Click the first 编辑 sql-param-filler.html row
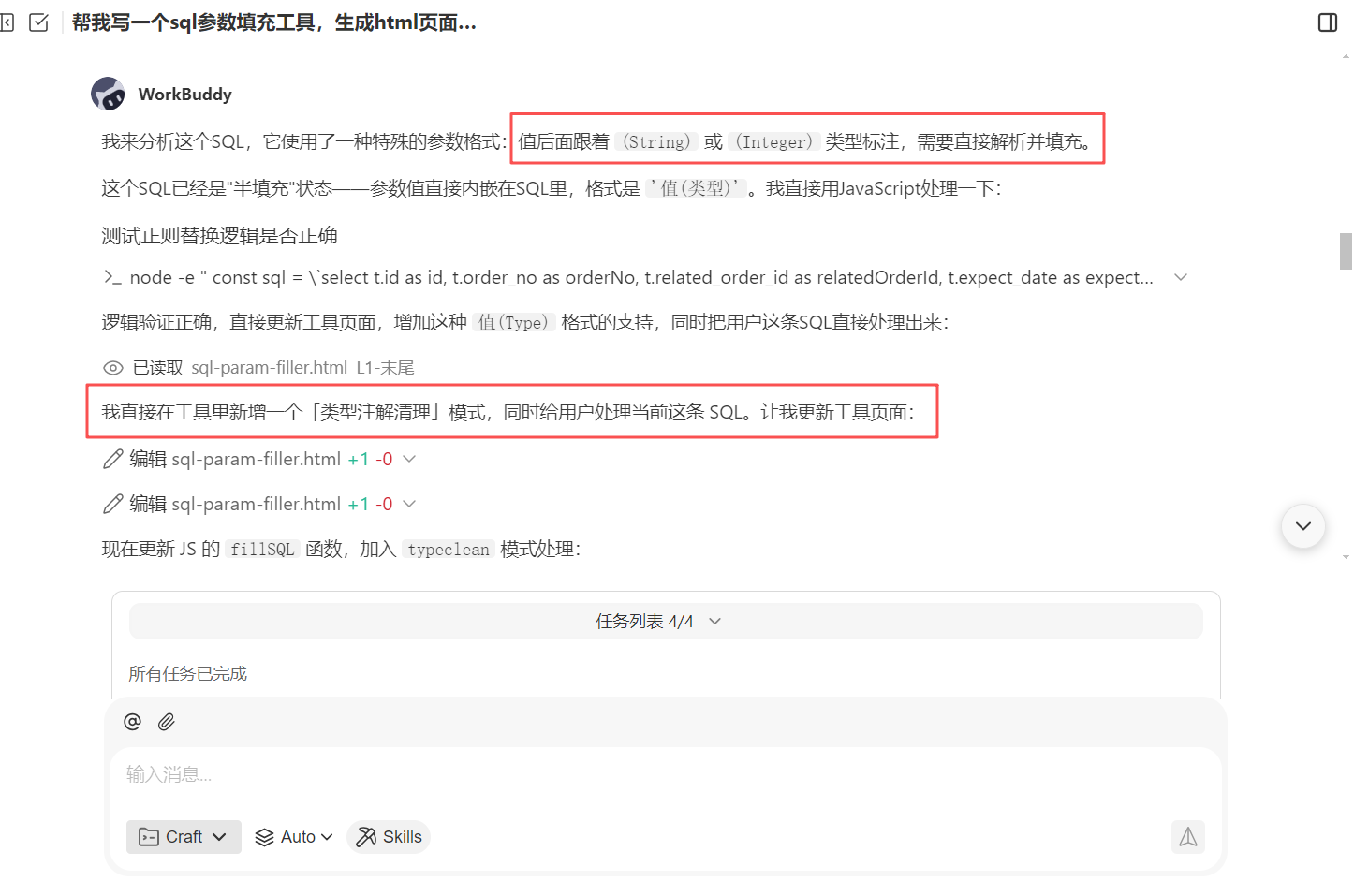Screen dimensions: 1354x896 click(x=259, y=459)
